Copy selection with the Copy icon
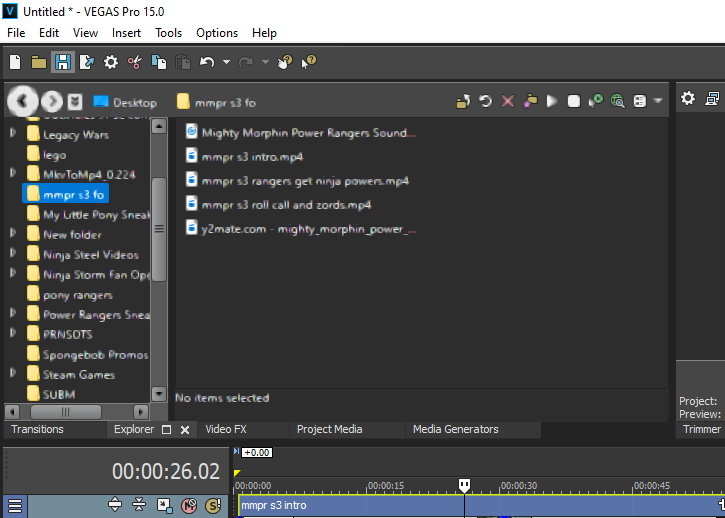This screenshot has width=725, height=518. pyautogui.click(x=159, y=62)
